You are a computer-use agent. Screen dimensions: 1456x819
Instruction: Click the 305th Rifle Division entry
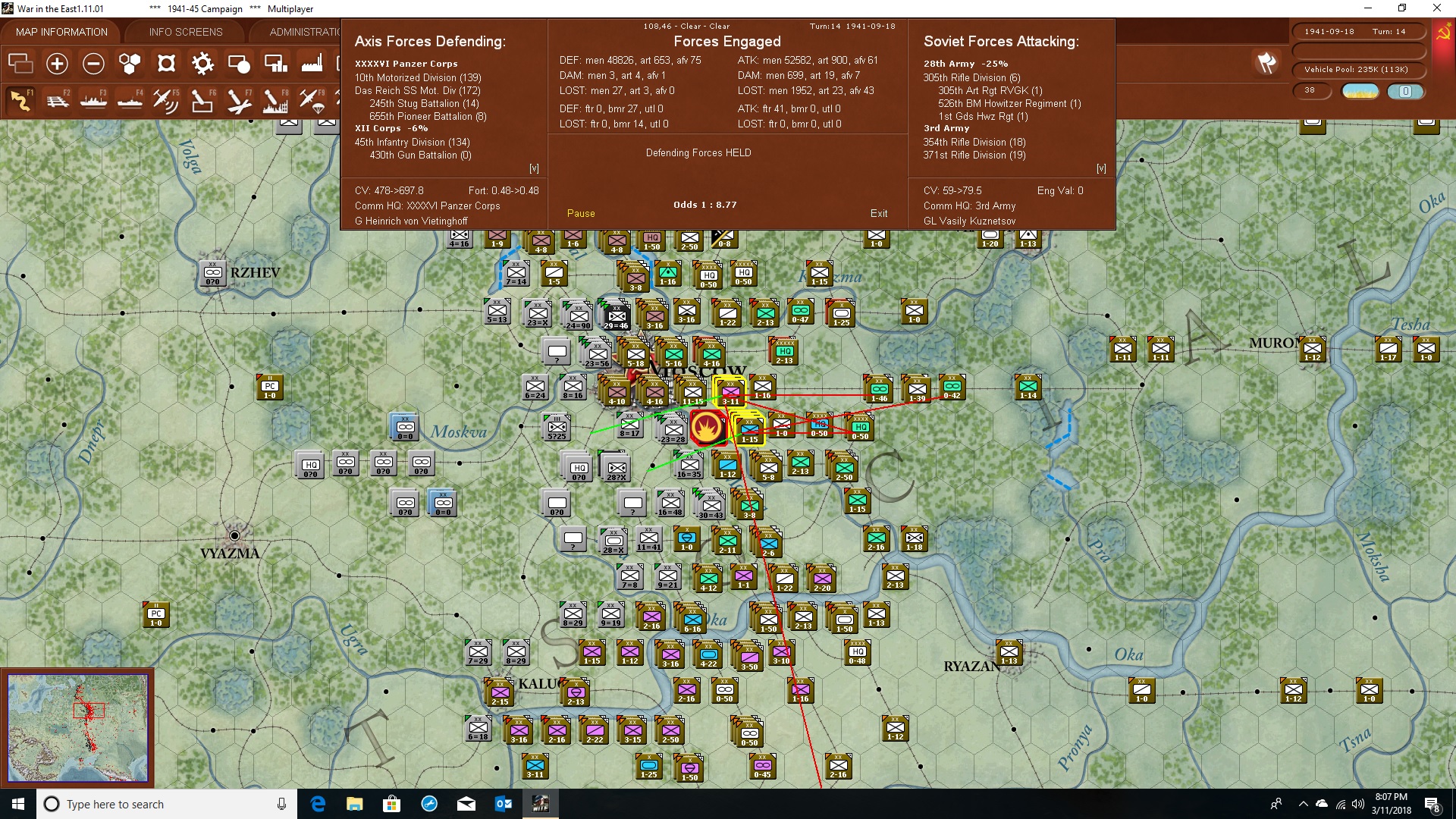click(x=971, y=77)
